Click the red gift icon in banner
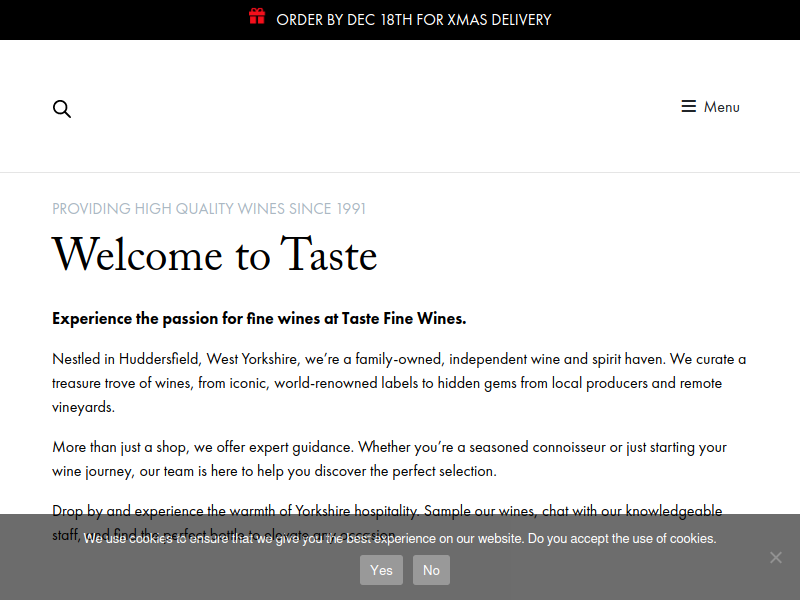 pos(257,16)
